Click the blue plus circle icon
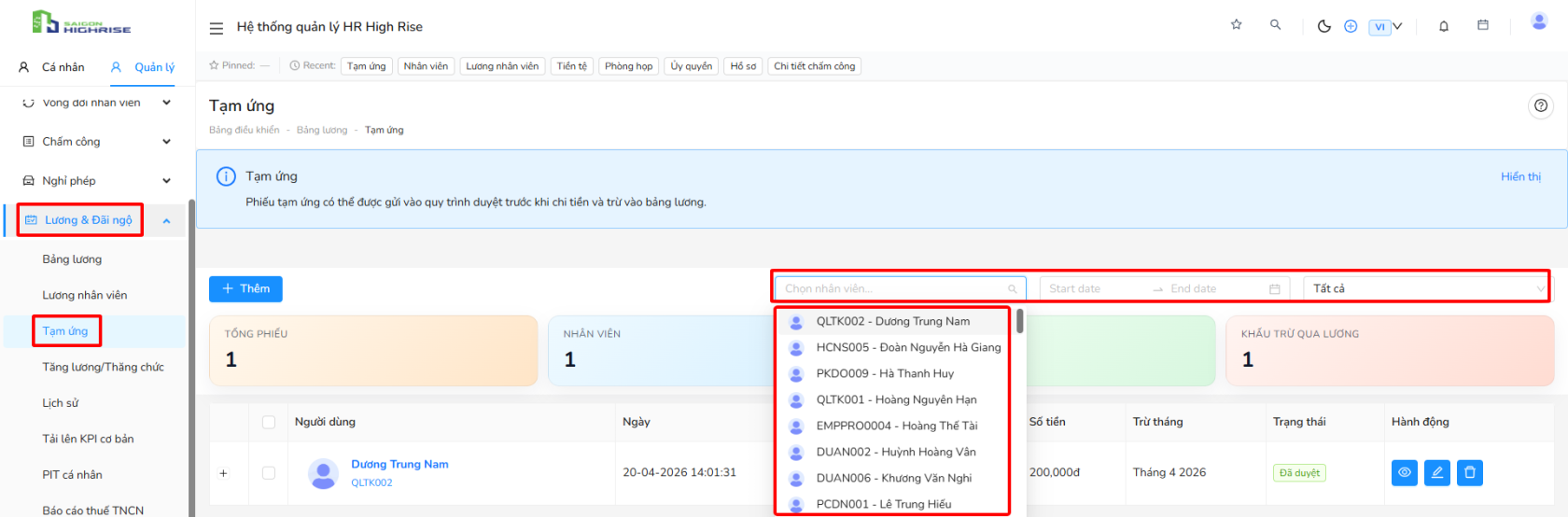1568x517 pixels. pos(1351,26)
